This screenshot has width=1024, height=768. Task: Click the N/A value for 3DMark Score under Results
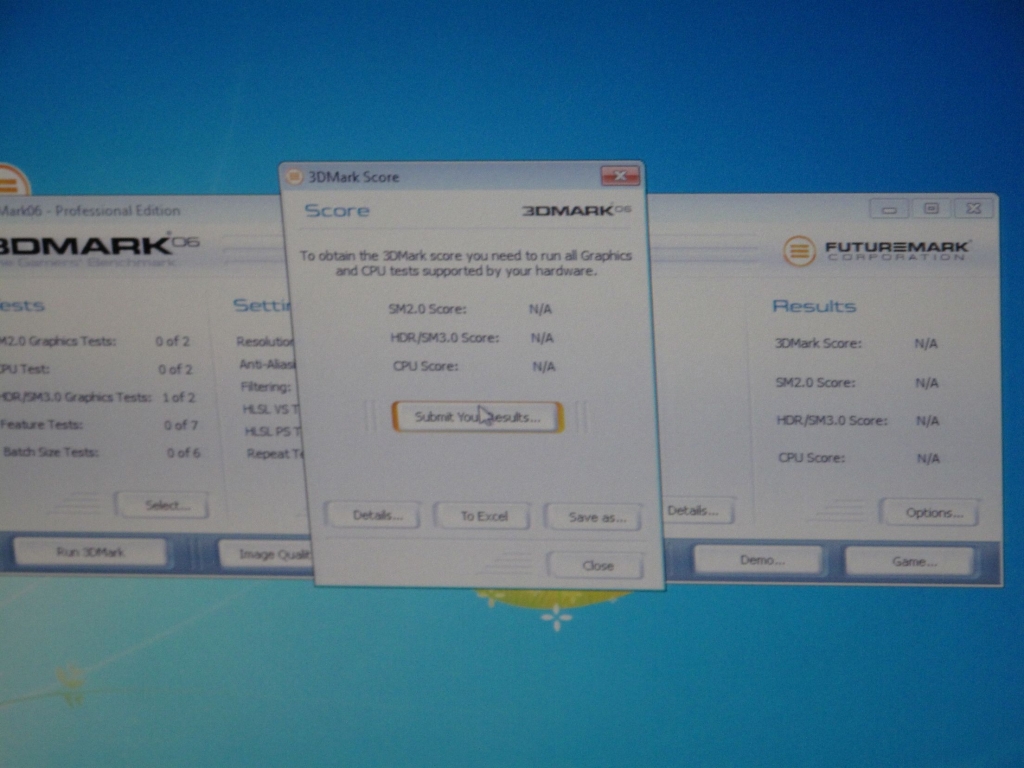point(925,344)
